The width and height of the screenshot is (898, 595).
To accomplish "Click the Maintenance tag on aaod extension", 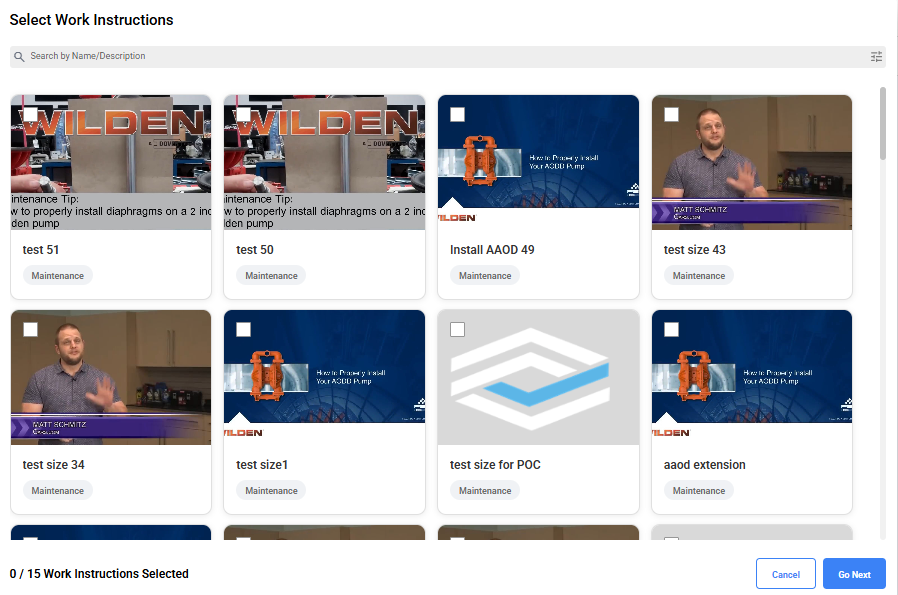I will coord(698,491).
